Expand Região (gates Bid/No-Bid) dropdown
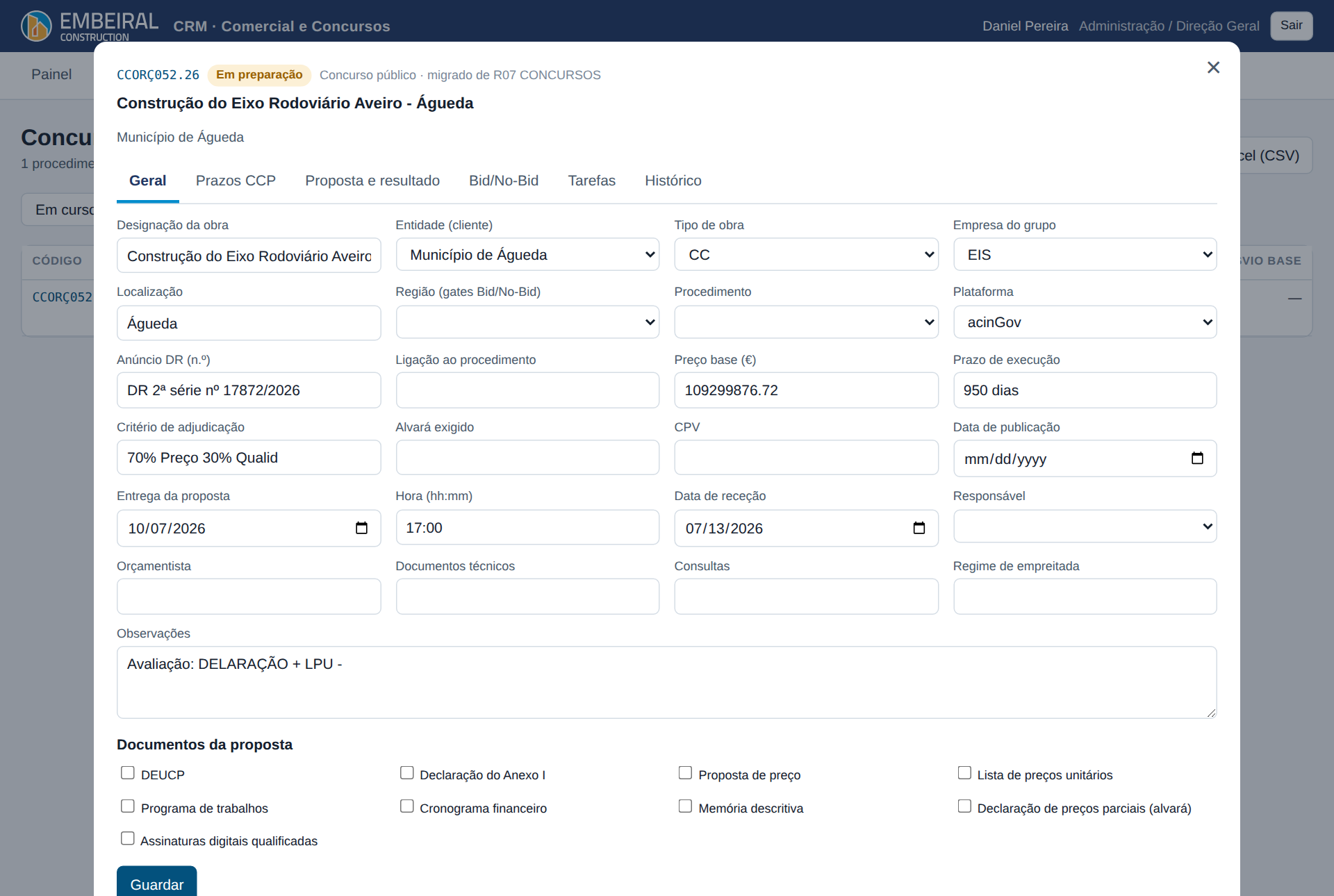The height and width of the screenshot is (896, 1334). [x=527, y=322]
